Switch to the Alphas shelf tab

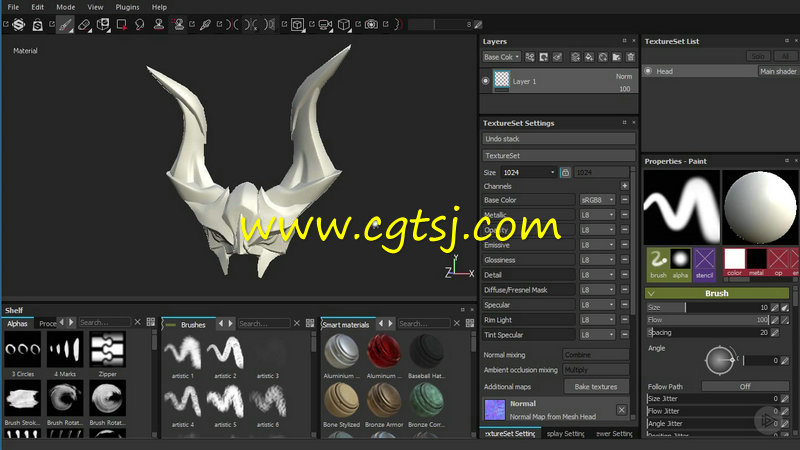tap(17, 323)
